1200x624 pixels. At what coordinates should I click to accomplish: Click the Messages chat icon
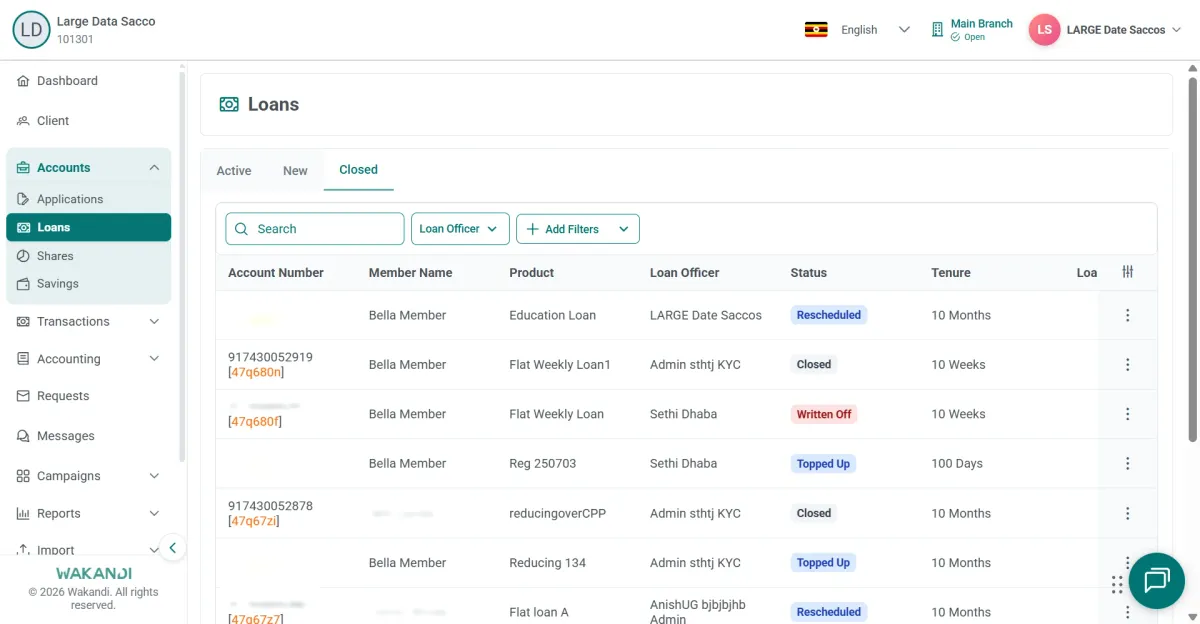tap(23, 436)
